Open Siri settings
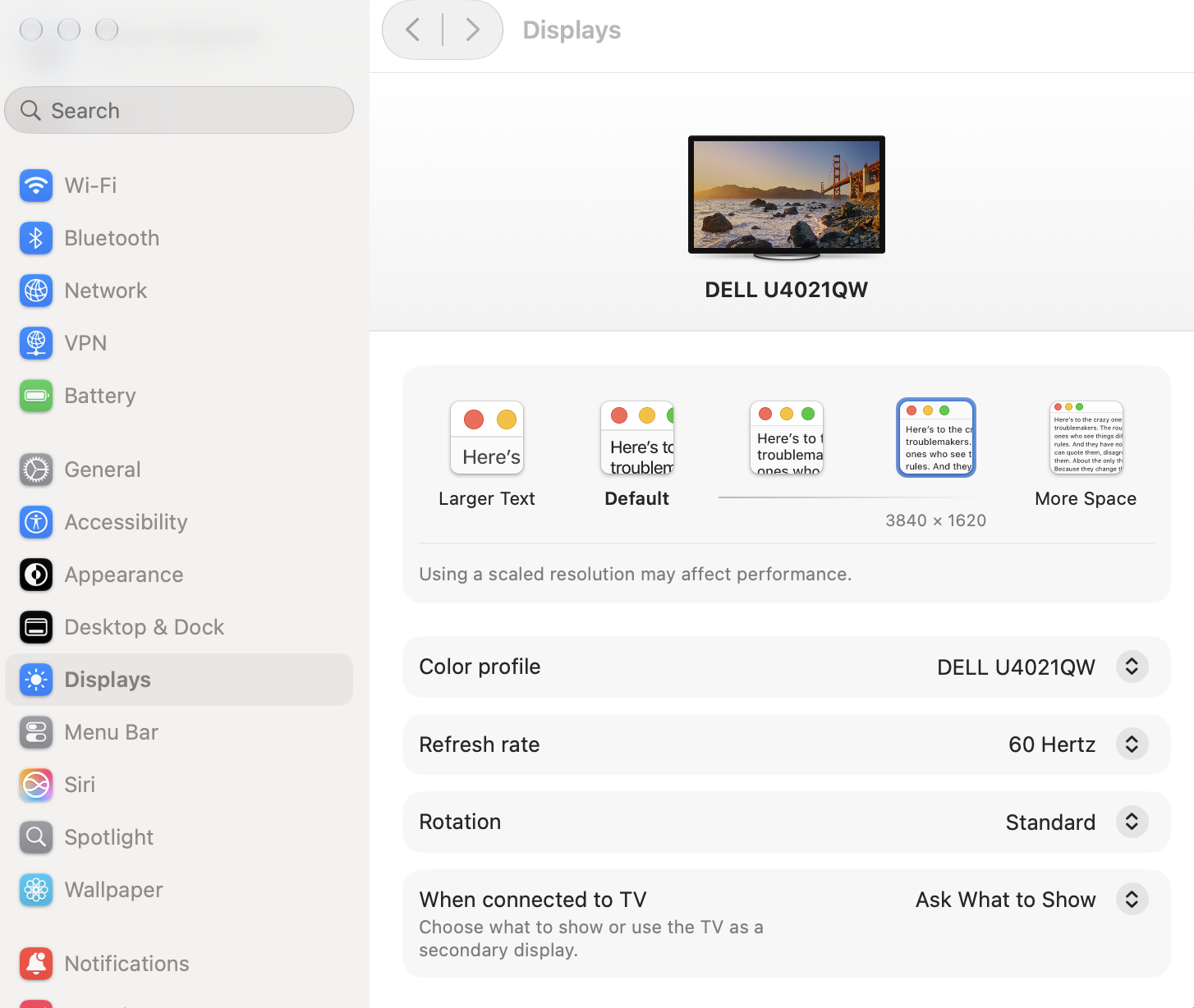The height and width of the screenshot is (1008, 1194). 179,785
